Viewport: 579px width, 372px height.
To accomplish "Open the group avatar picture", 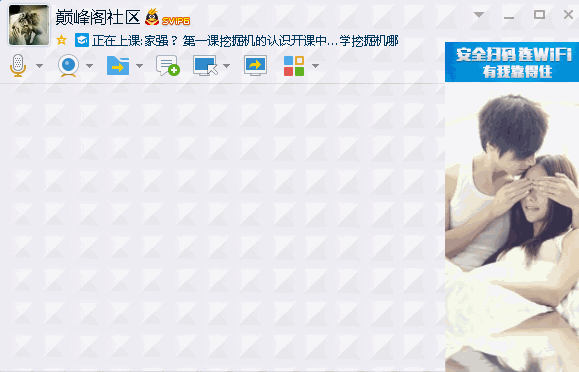I will click(x=29, y=25).
